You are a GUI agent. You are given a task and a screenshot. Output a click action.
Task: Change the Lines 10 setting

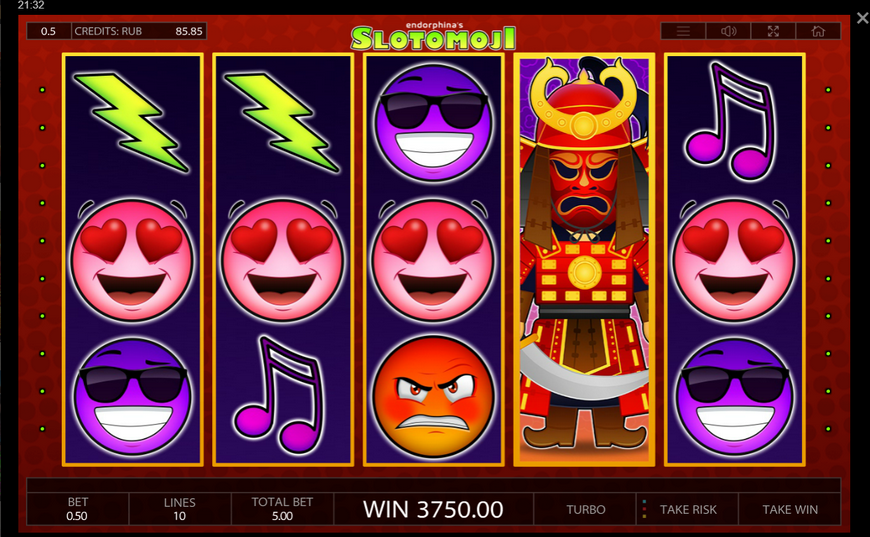click(180, 509)
